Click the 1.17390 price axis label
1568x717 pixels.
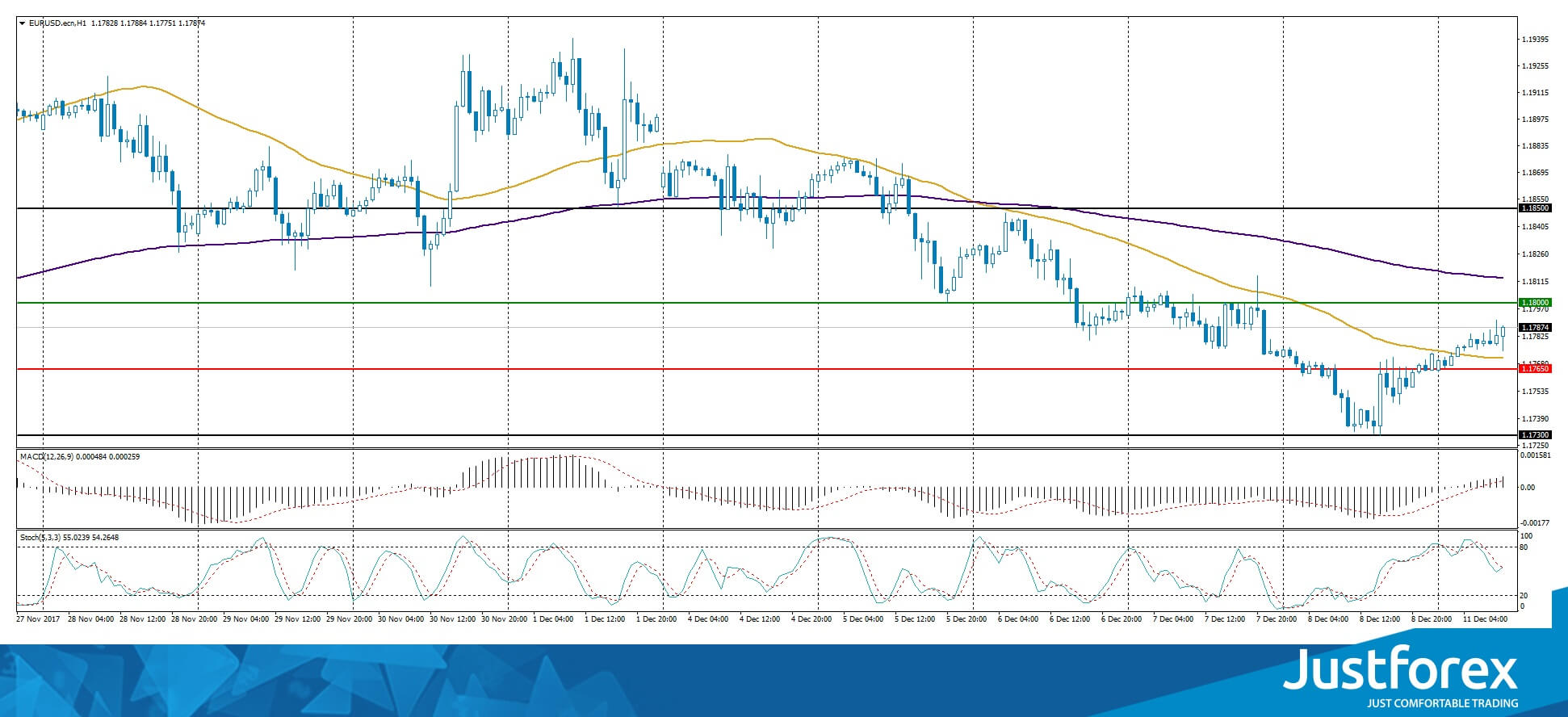pyautogui.click(x=1535, y=419)
